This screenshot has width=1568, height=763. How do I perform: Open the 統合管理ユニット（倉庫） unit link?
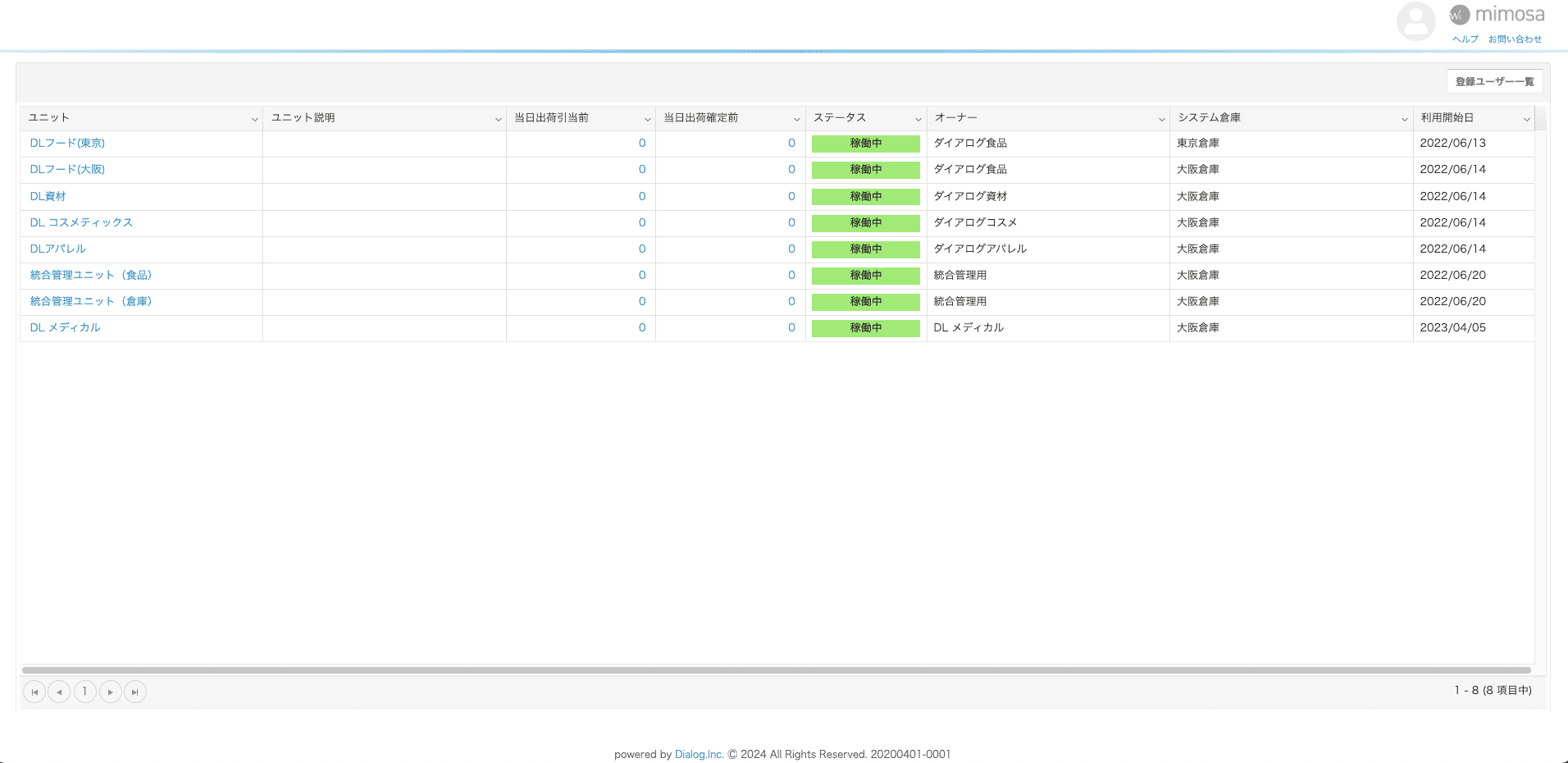(x=91, y=301)
